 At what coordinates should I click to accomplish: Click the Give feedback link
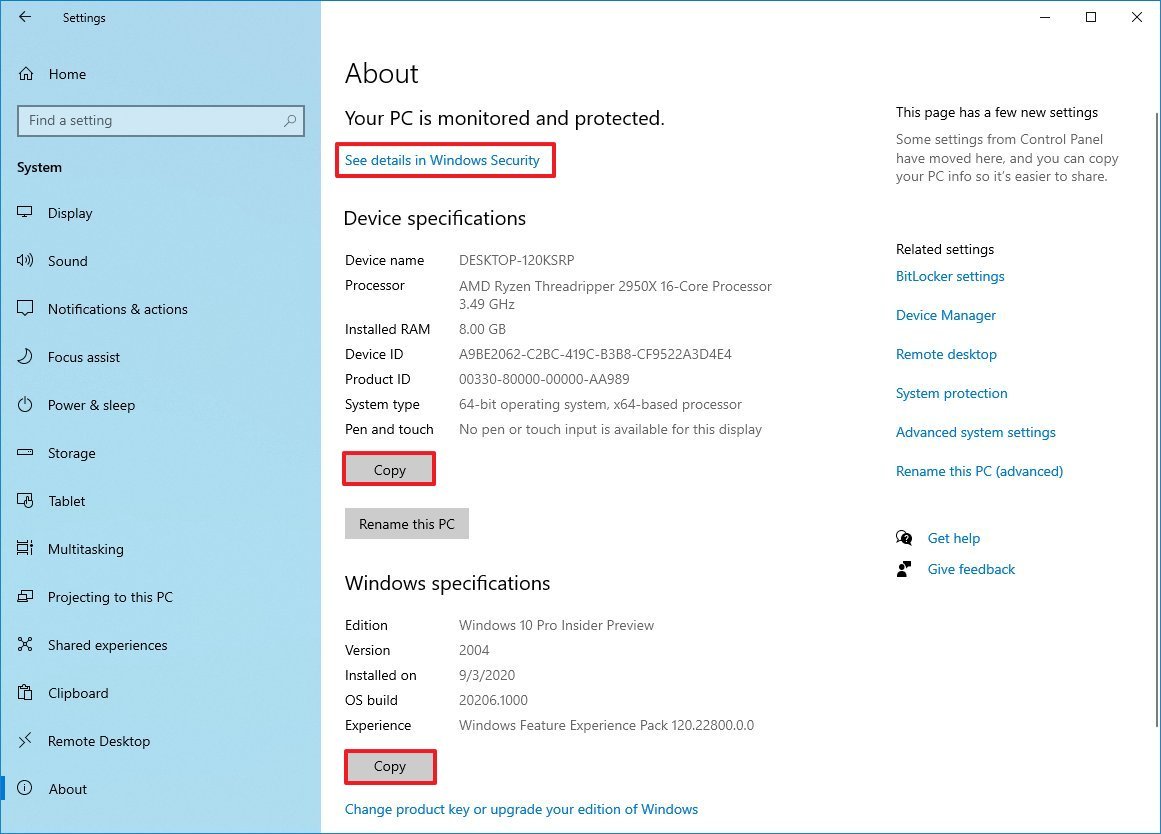click(x=971, y=570)
